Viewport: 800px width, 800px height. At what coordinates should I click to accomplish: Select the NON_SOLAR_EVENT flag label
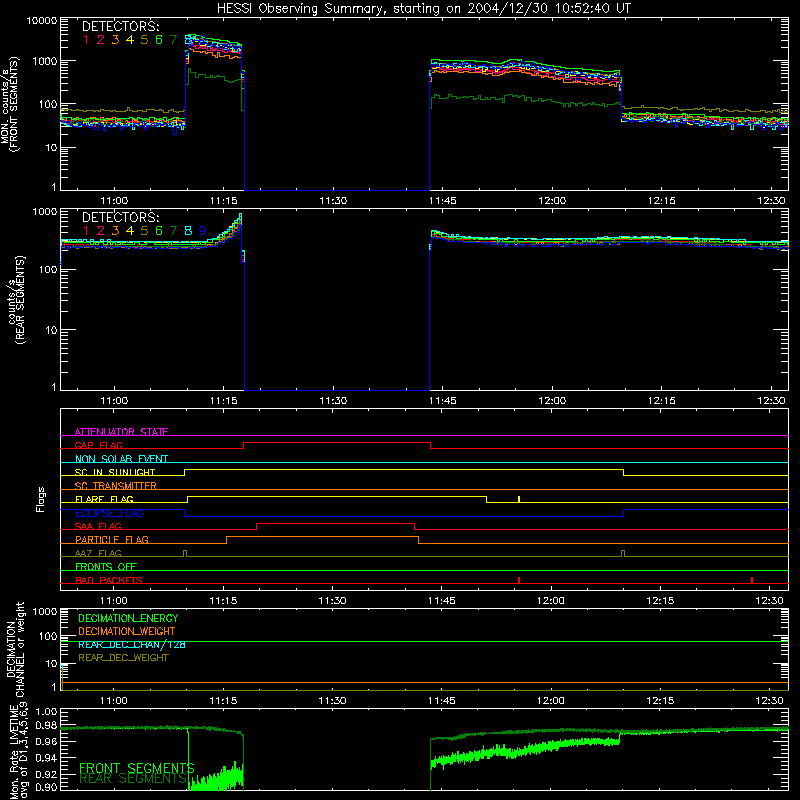coord(121,459)
